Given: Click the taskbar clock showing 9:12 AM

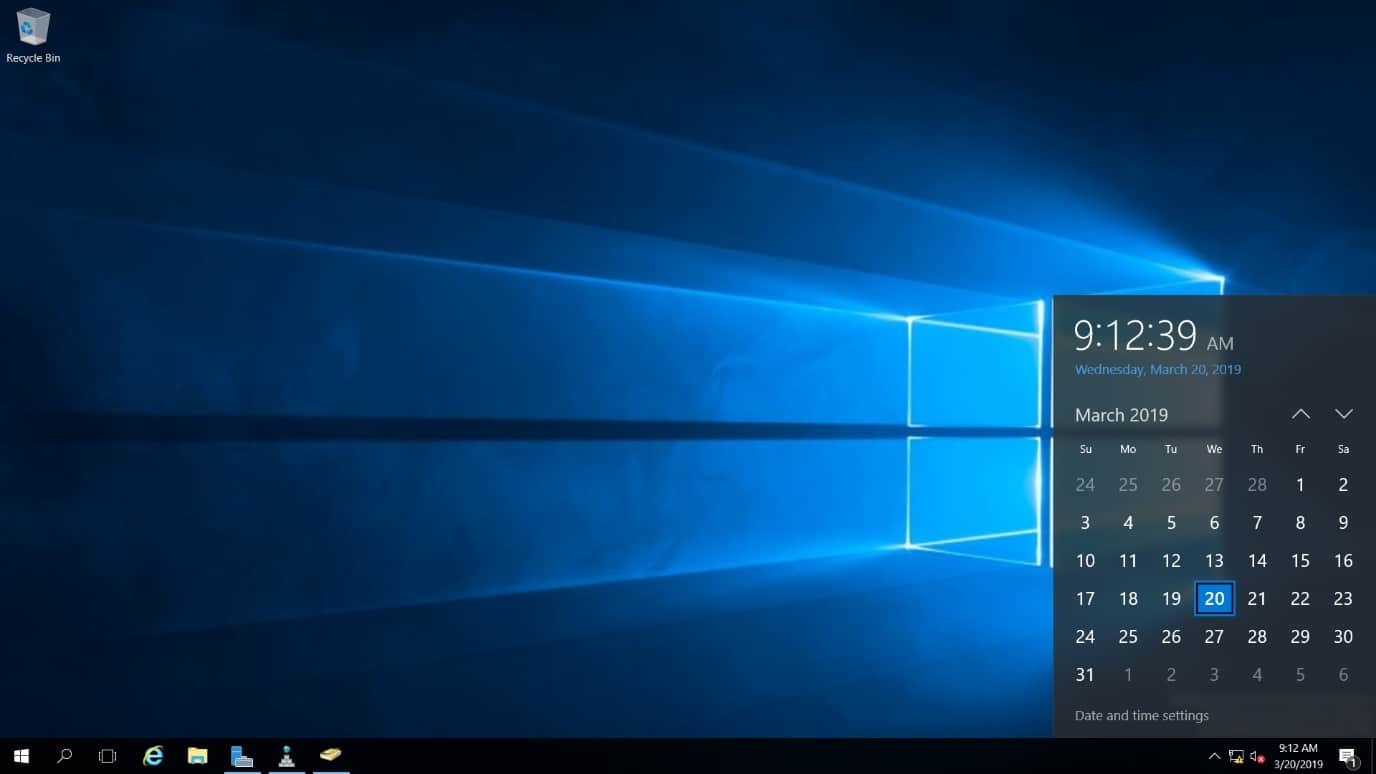Looking at the screenshot, I should click(1297, 756).
